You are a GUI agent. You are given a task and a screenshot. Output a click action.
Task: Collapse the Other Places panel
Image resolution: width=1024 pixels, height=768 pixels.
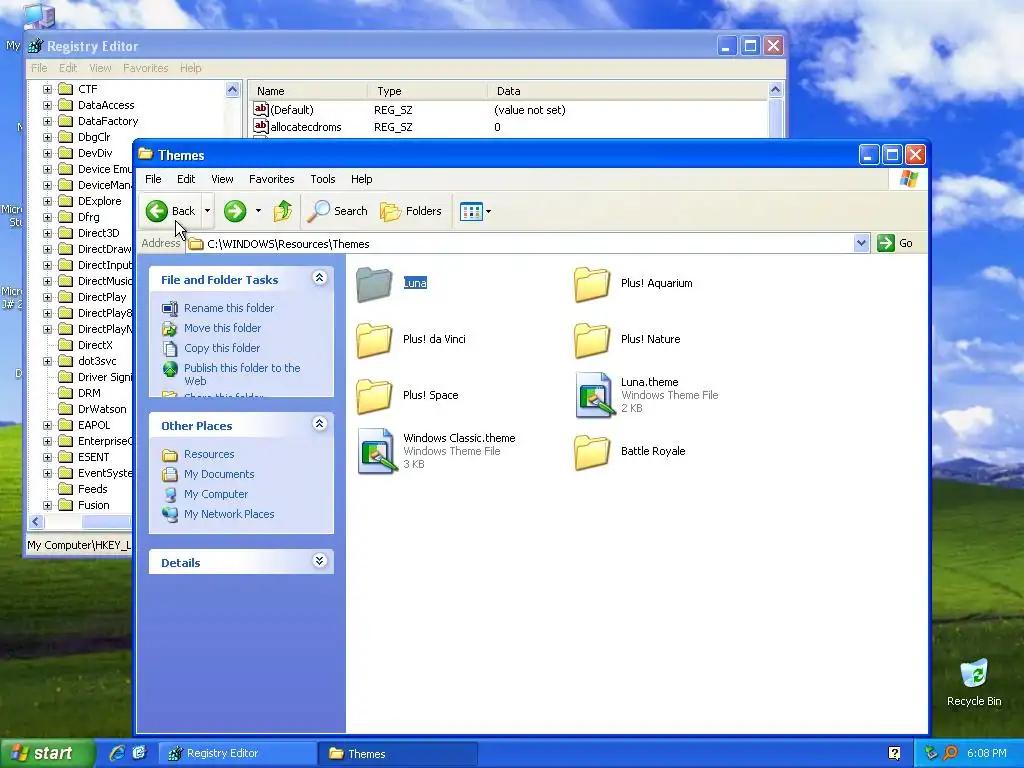(319, 424)
